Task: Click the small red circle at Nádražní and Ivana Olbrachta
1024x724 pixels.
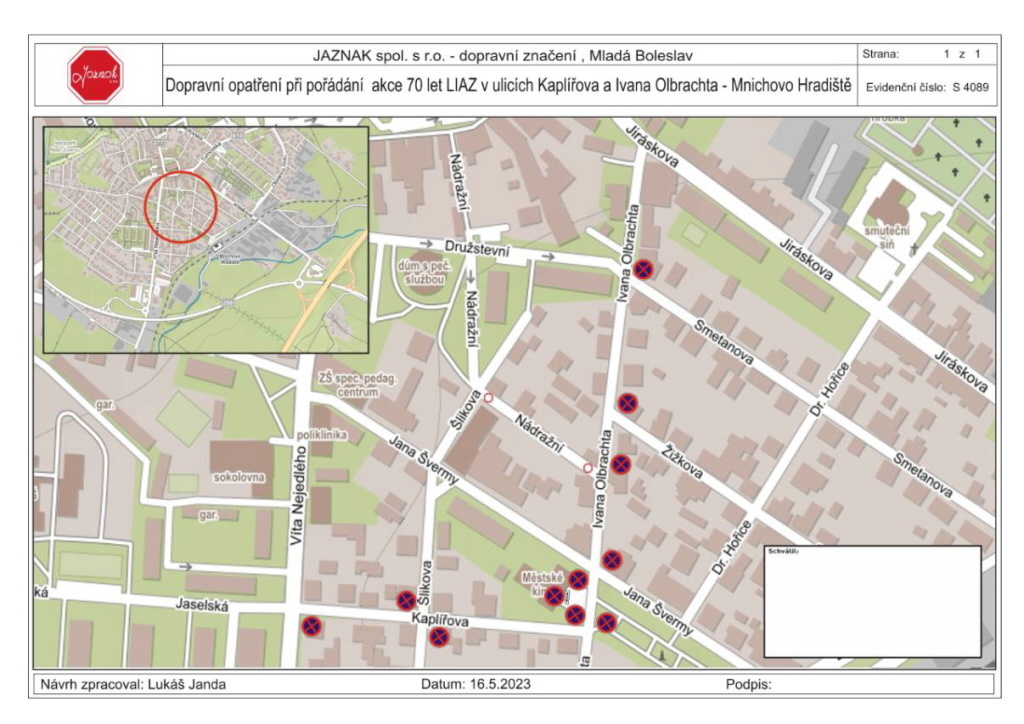Action: 588,467
